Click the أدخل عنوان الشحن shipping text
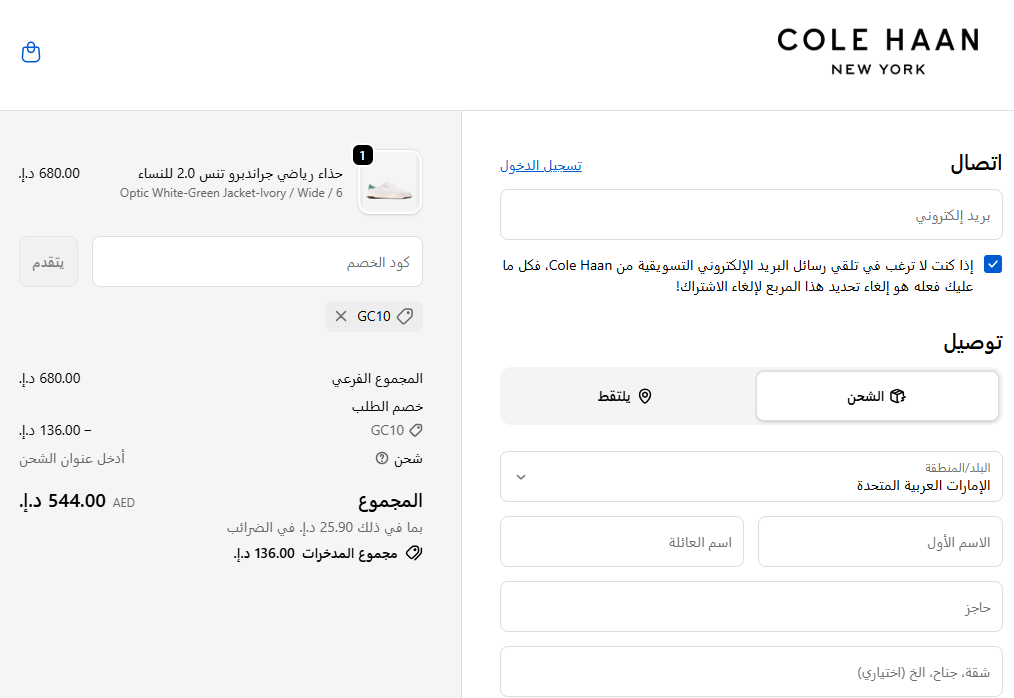1014x698 pixels. [x=72, y=458]
